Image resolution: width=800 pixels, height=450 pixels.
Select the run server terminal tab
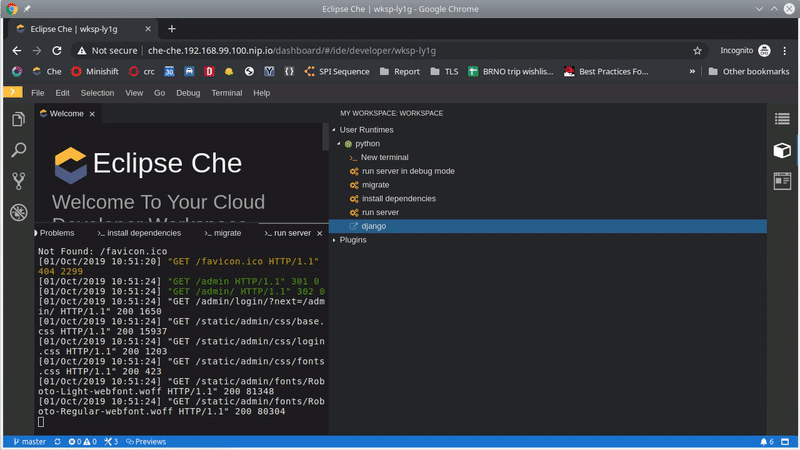[288, 233]
